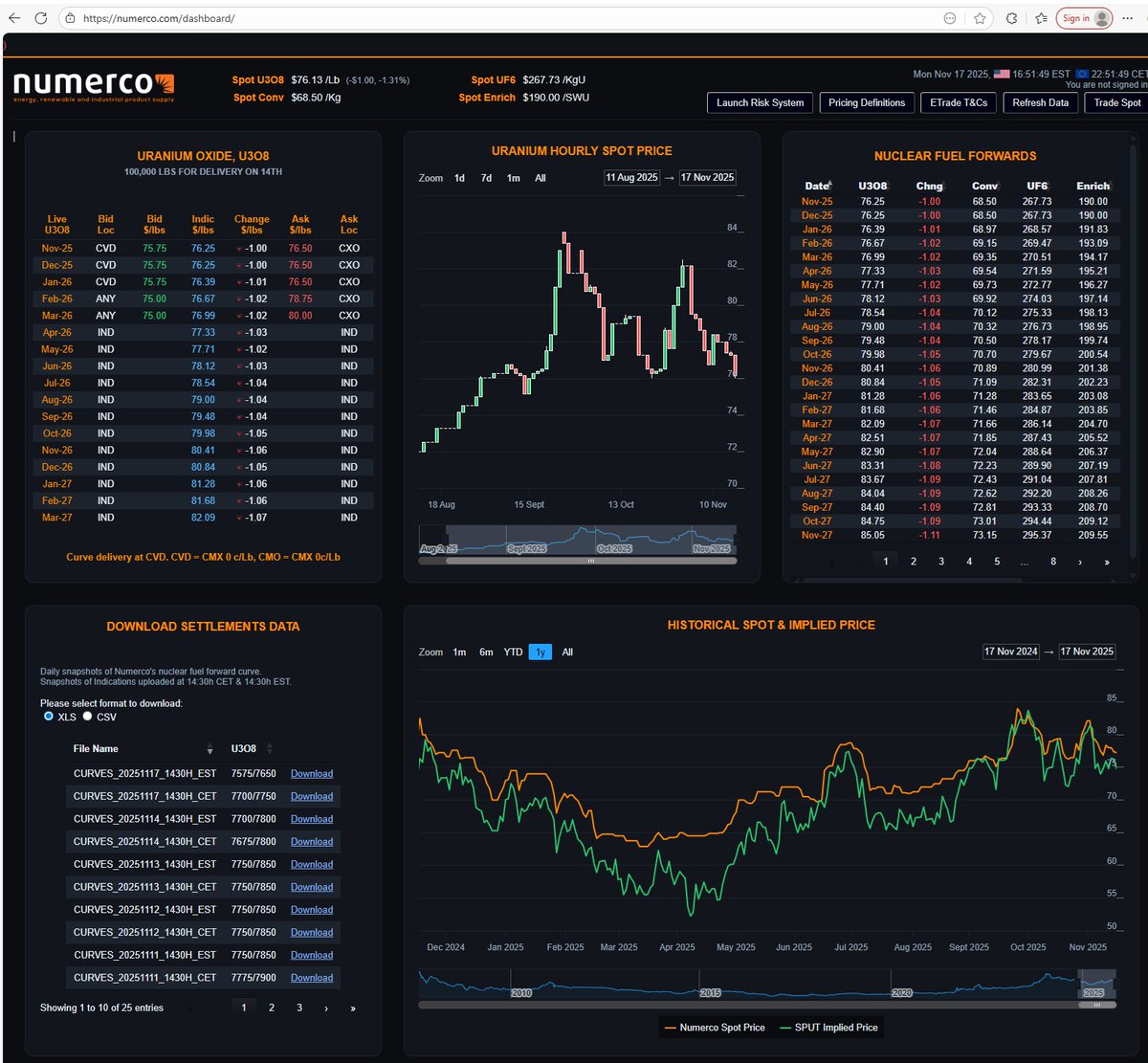Toggle SPUT Implied Price legend series
The width and height of the screenshot is (1148, 1063).
click(828, 1028)
